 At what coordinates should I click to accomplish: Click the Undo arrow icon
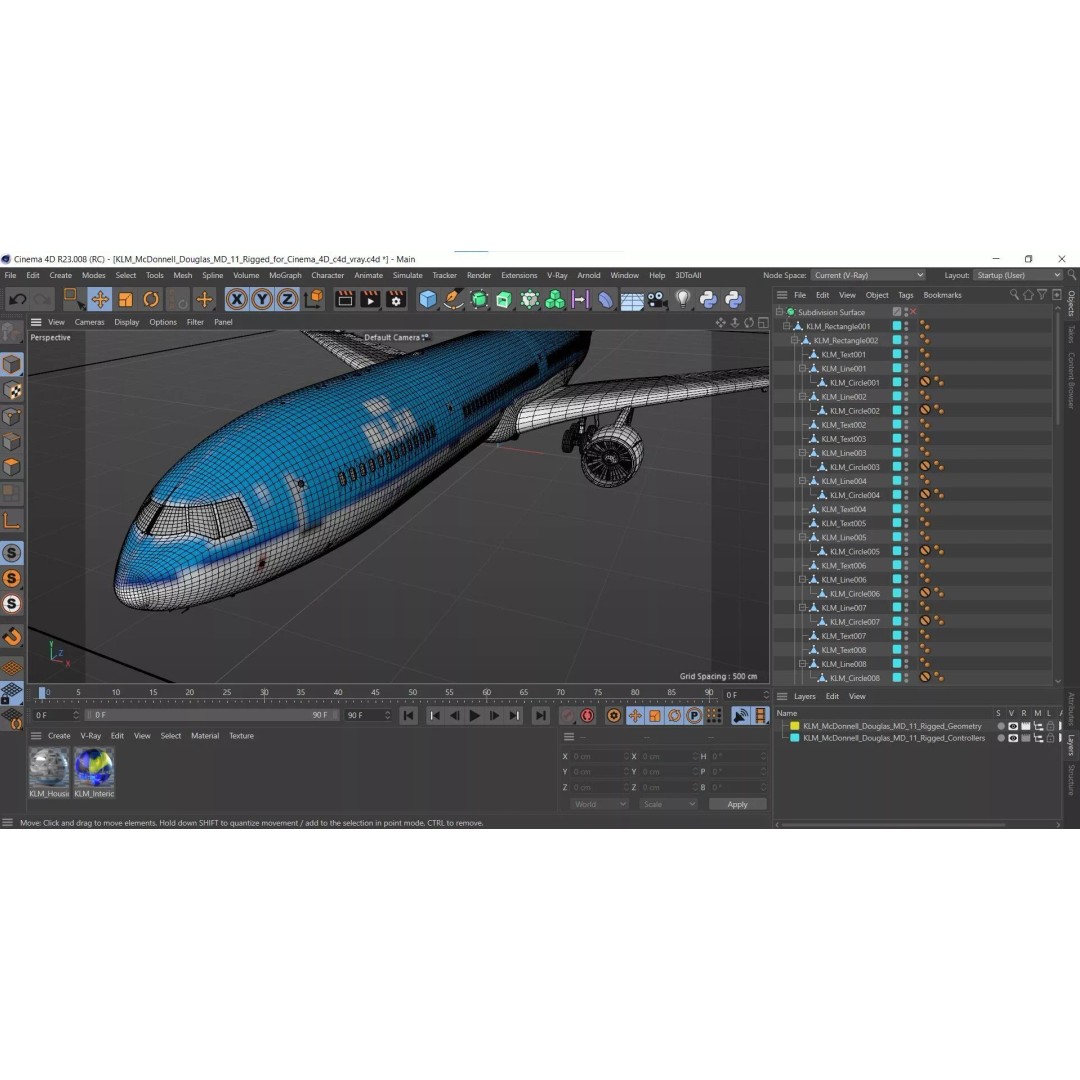pos(18,299)
